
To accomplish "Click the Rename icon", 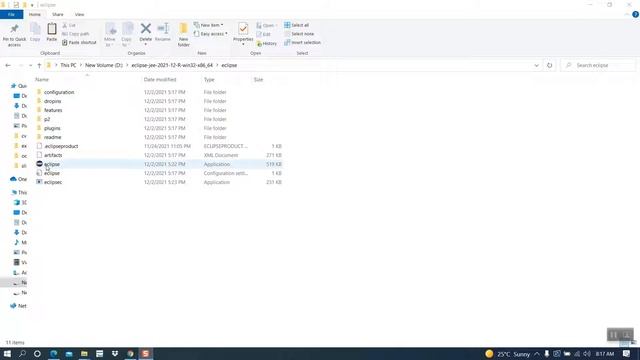I will tap(163, 29).
